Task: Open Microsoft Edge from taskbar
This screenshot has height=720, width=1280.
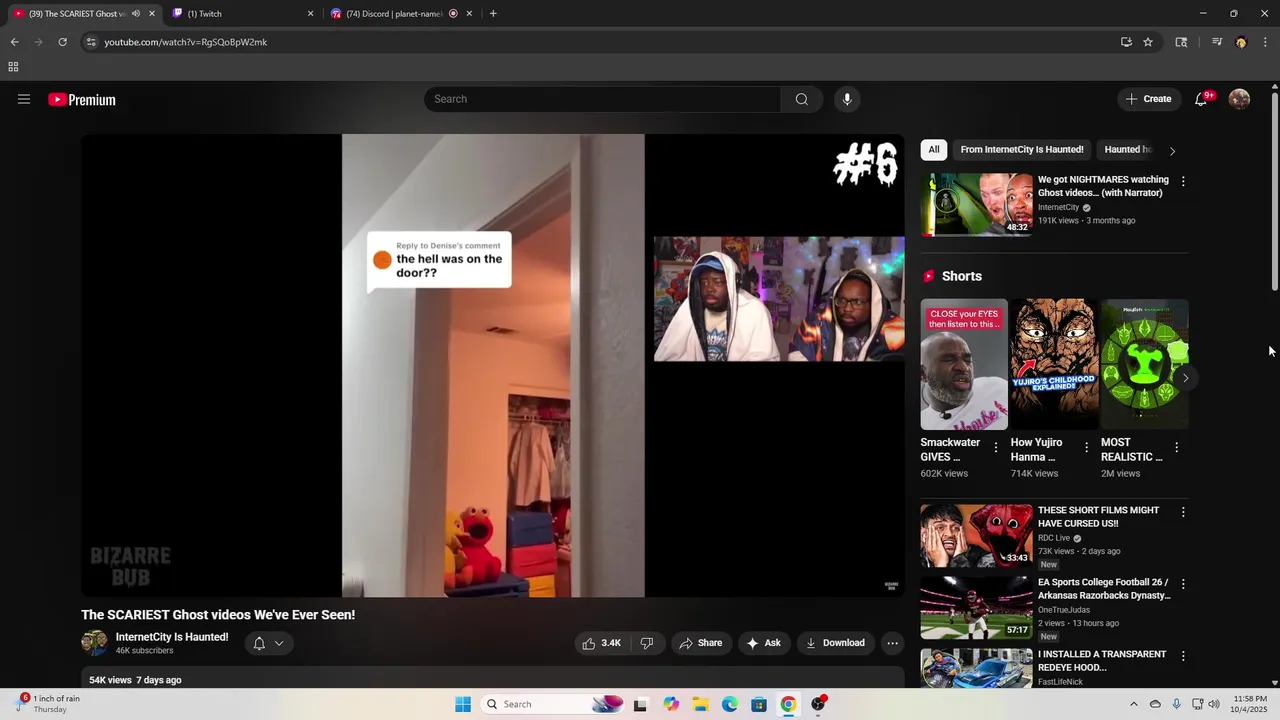Action: coord(730,704)
